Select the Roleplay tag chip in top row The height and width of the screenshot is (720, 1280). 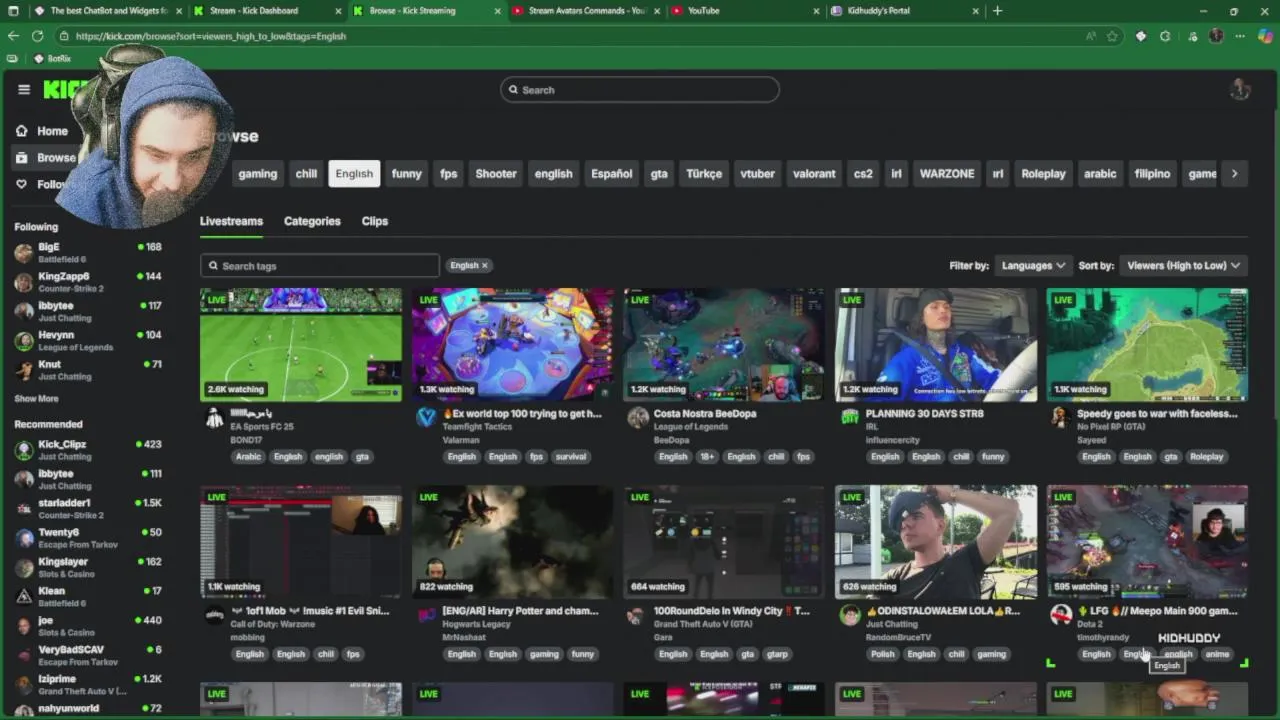click(x=1043, y=173)
